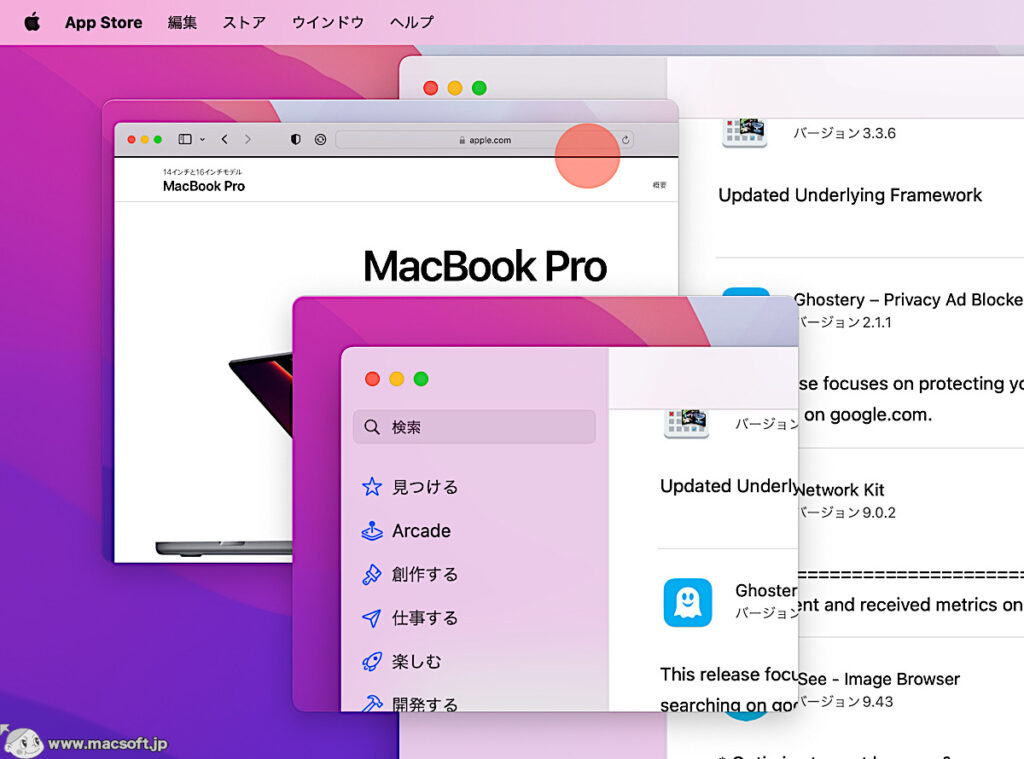Image resolution: width=1024 pixels, height=759 pixels.
Task: Open Arcade from the front window sidebar
Action: (406, 530)
